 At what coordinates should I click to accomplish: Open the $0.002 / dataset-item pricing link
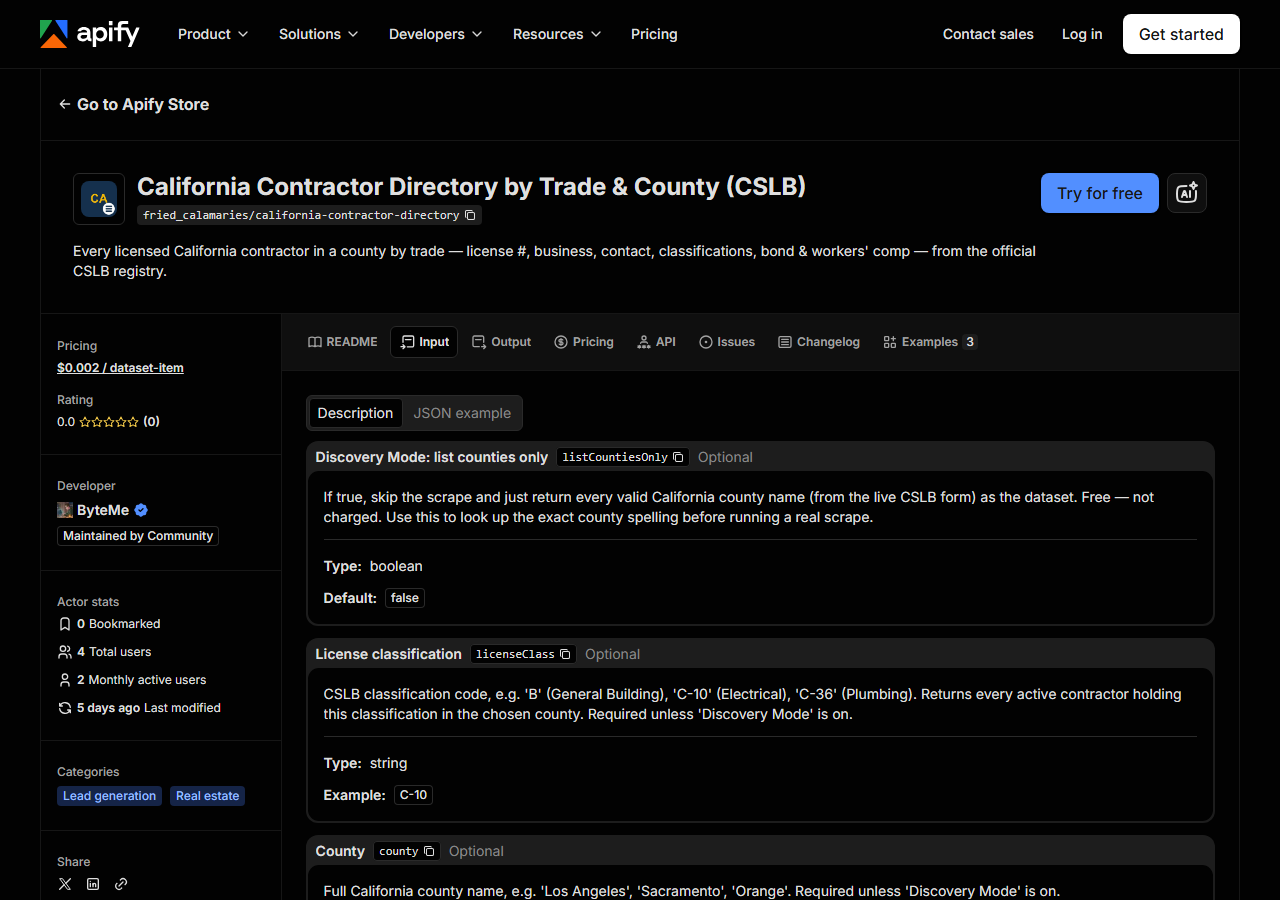(120, 368)
